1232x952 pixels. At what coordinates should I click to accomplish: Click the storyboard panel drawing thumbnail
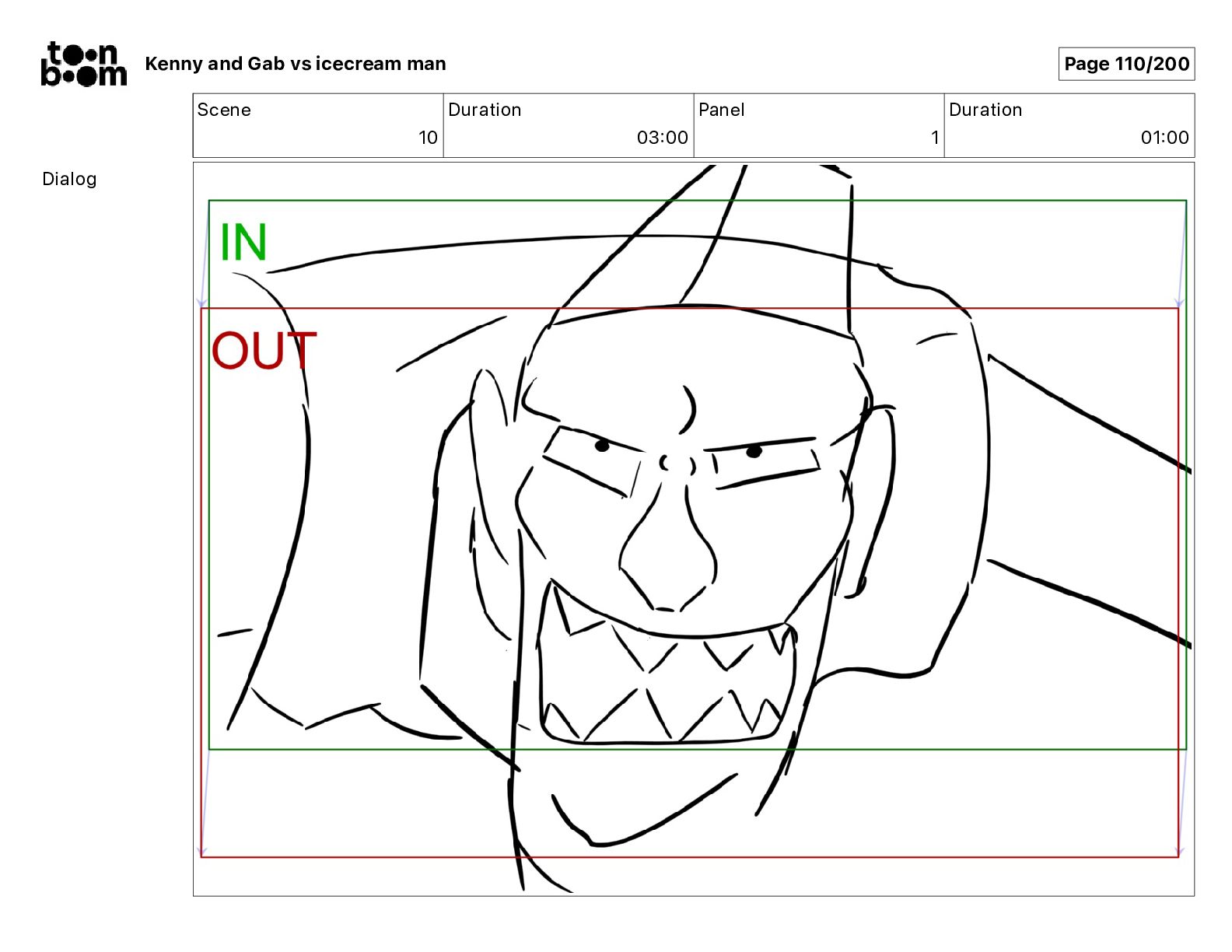pos(693,529)
